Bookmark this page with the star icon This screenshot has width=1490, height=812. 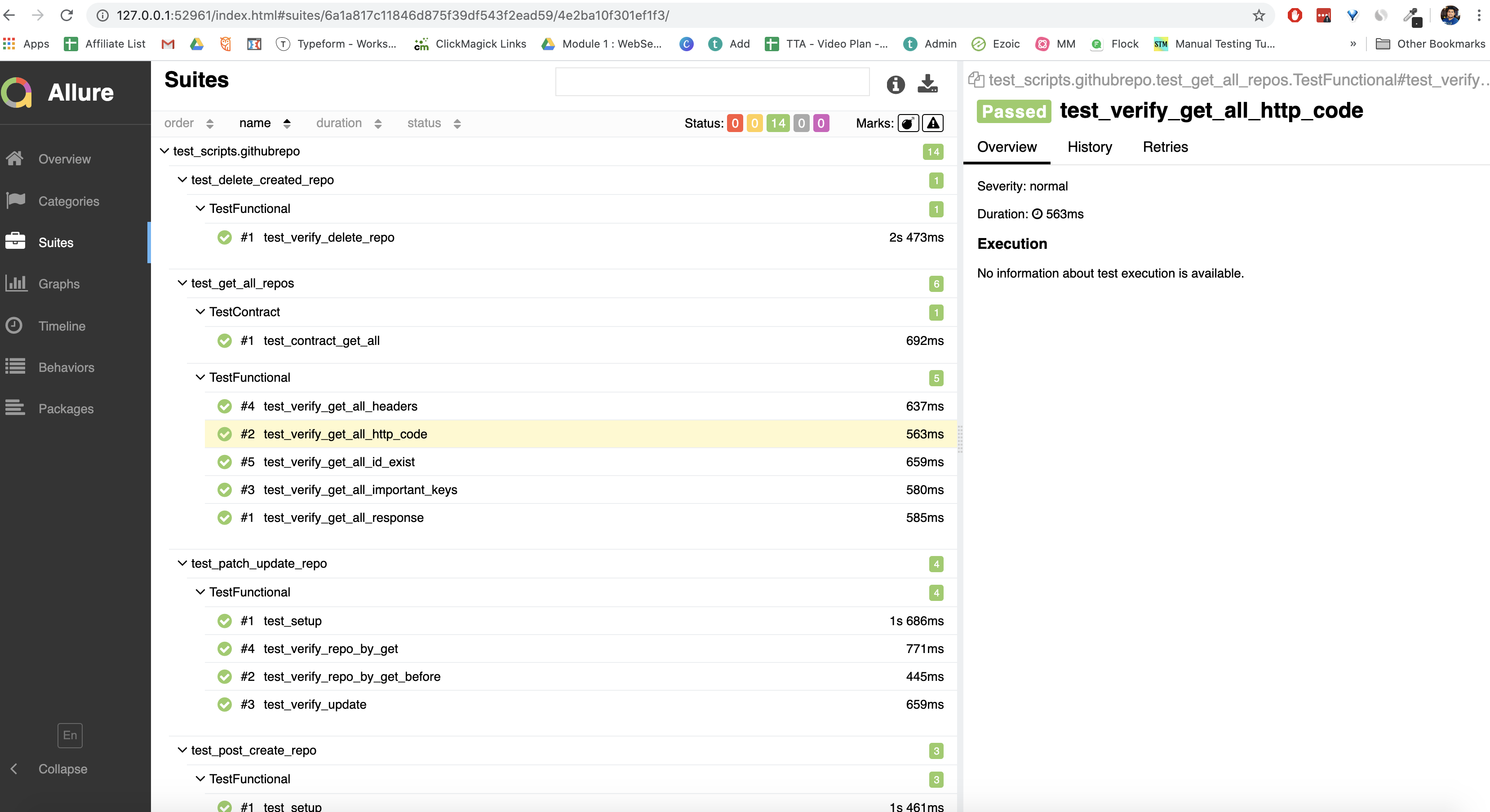click(1259, 16)
